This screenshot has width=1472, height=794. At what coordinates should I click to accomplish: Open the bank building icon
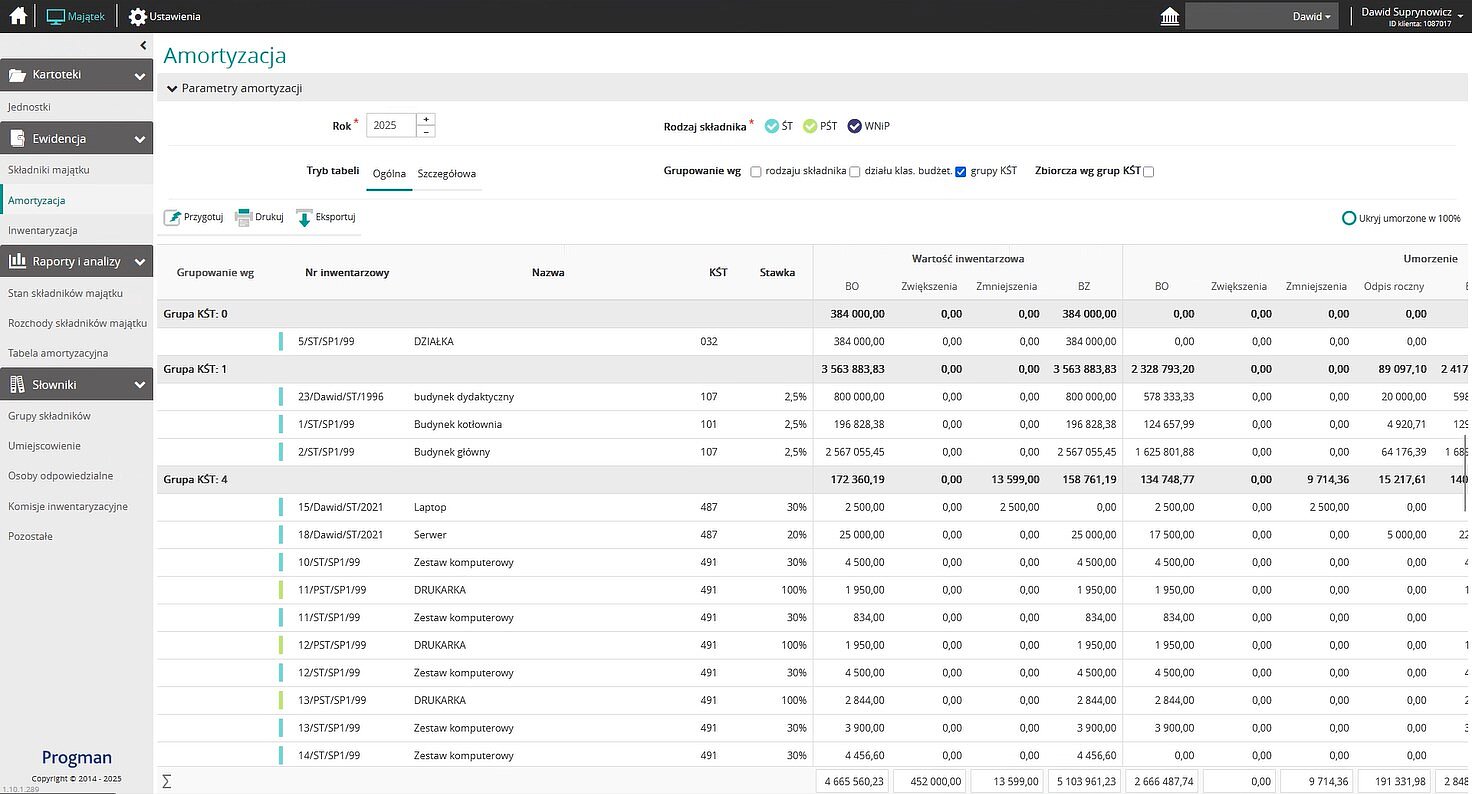click(x=1168, y=17)
